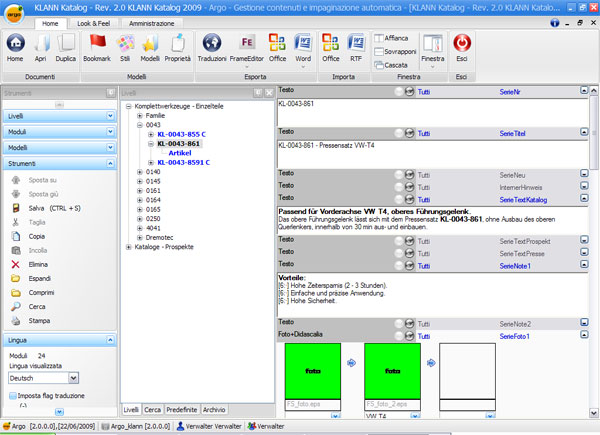Viewport: 600px width, 435px height.
Task: Click the Home document icon in ribbon
Action: point(15,43)
